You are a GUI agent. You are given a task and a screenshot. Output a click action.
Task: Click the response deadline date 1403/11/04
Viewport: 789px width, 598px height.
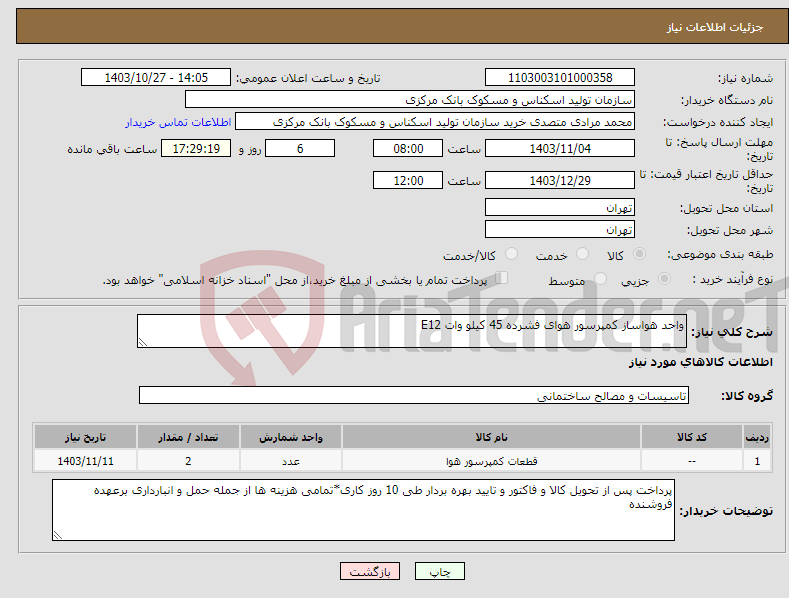click(x=560, y=148)
